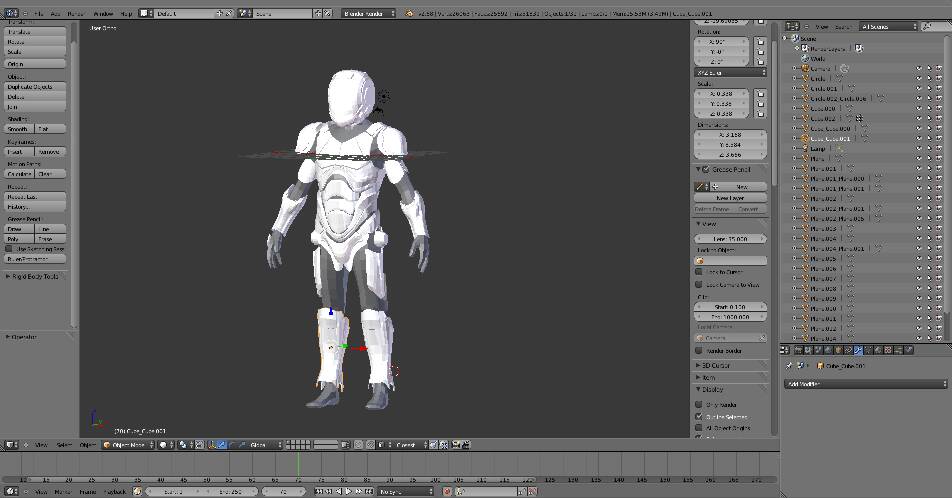Open the Render menu in top bar
The image size is (952, 498).
point(76,13)
